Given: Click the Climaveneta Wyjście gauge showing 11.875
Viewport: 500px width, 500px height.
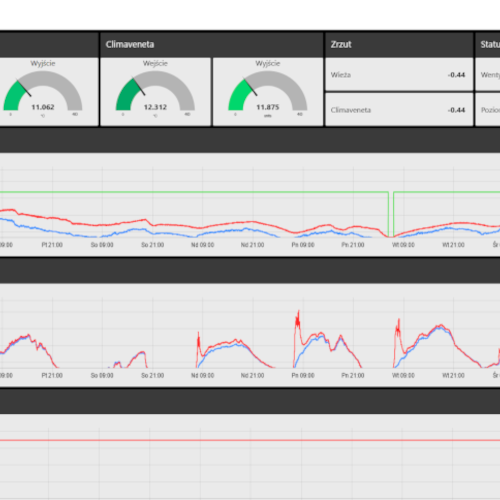Looking at the screenshot, I should pos(268,92).
